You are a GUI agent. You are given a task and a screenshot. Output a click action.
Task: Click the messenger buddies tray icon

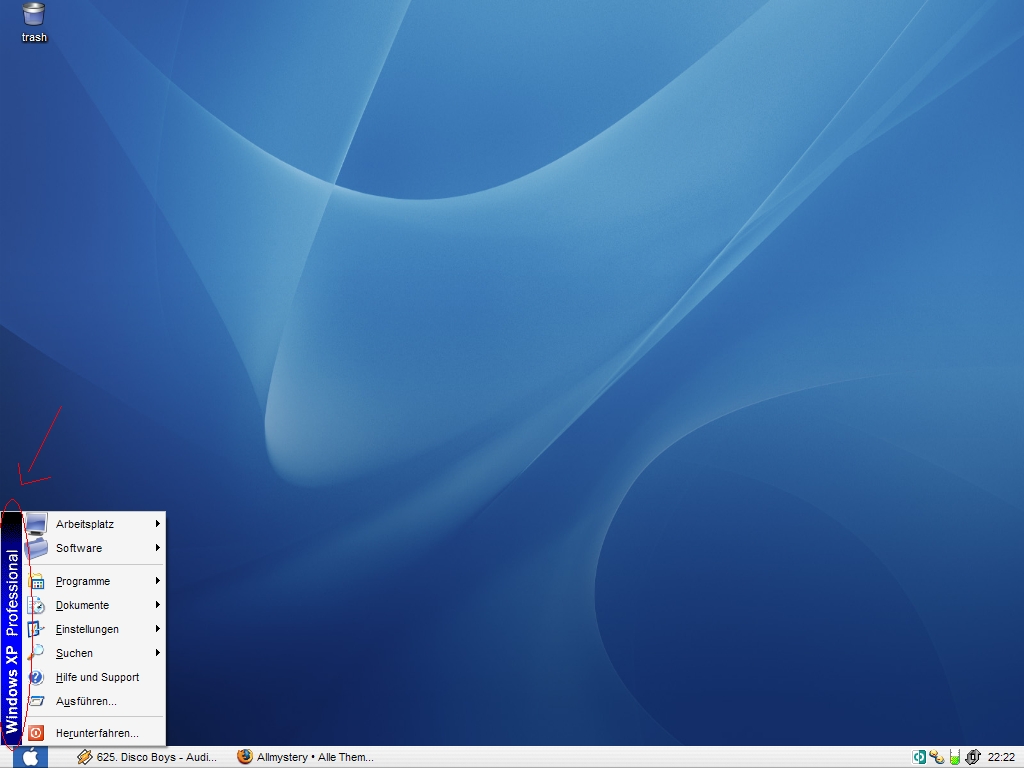tap(937, 757)
